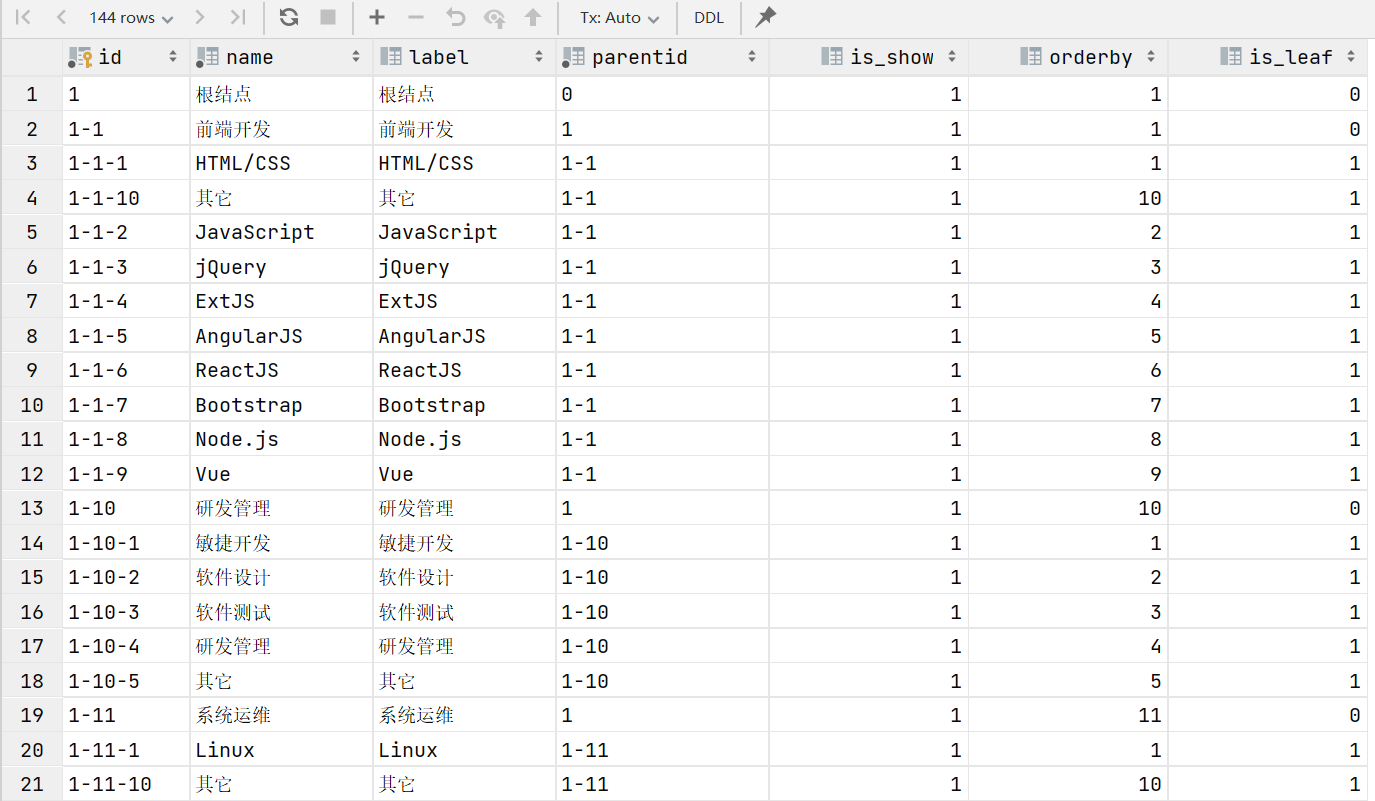Screen dimensions: 1375x801
Task: Select the id cell '1-1-10'
Action: point(126,198)
